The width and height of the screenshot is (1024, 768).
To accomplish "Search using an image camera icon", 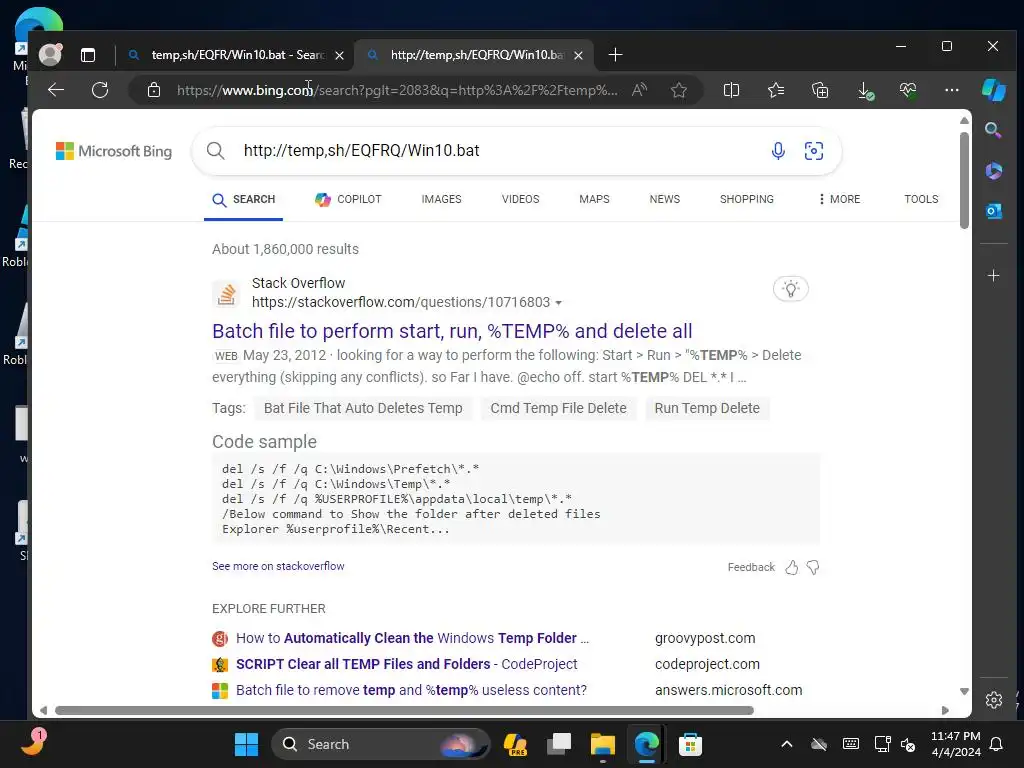I will pyautogui.click(x=814, y=151).
